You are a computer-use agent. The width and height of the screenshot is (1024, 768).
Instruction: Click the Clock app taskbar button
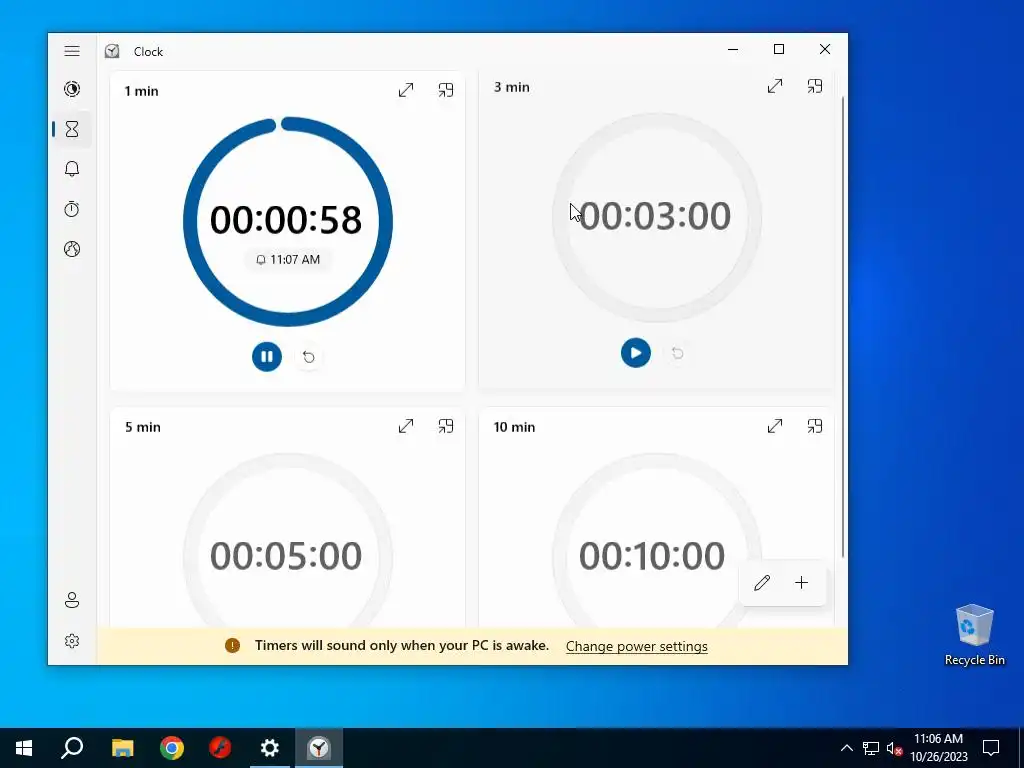pos(319,748)
